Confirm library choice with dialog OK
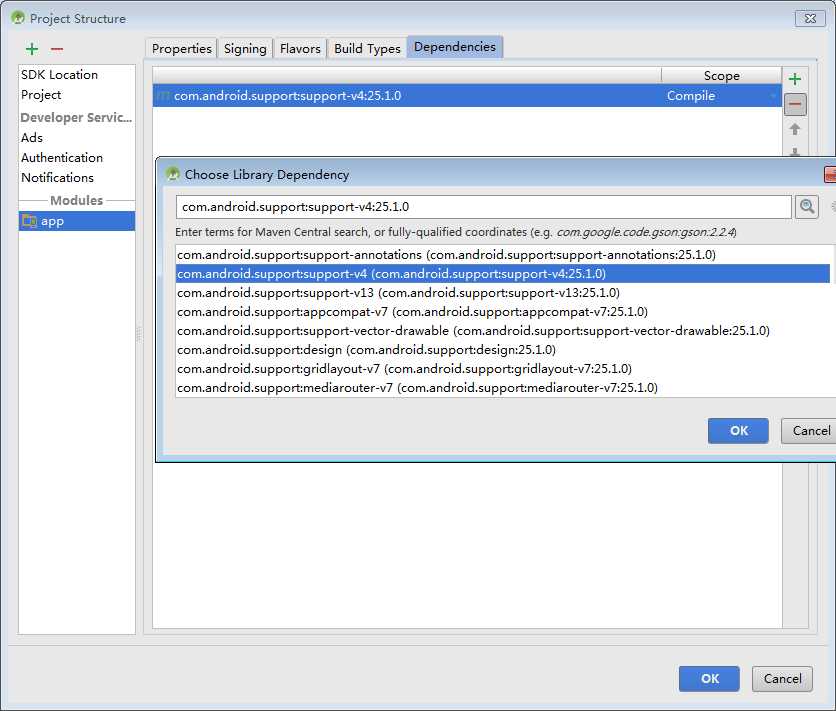The width and height of the screenshot is (836, 711). (x=738, y=431)
